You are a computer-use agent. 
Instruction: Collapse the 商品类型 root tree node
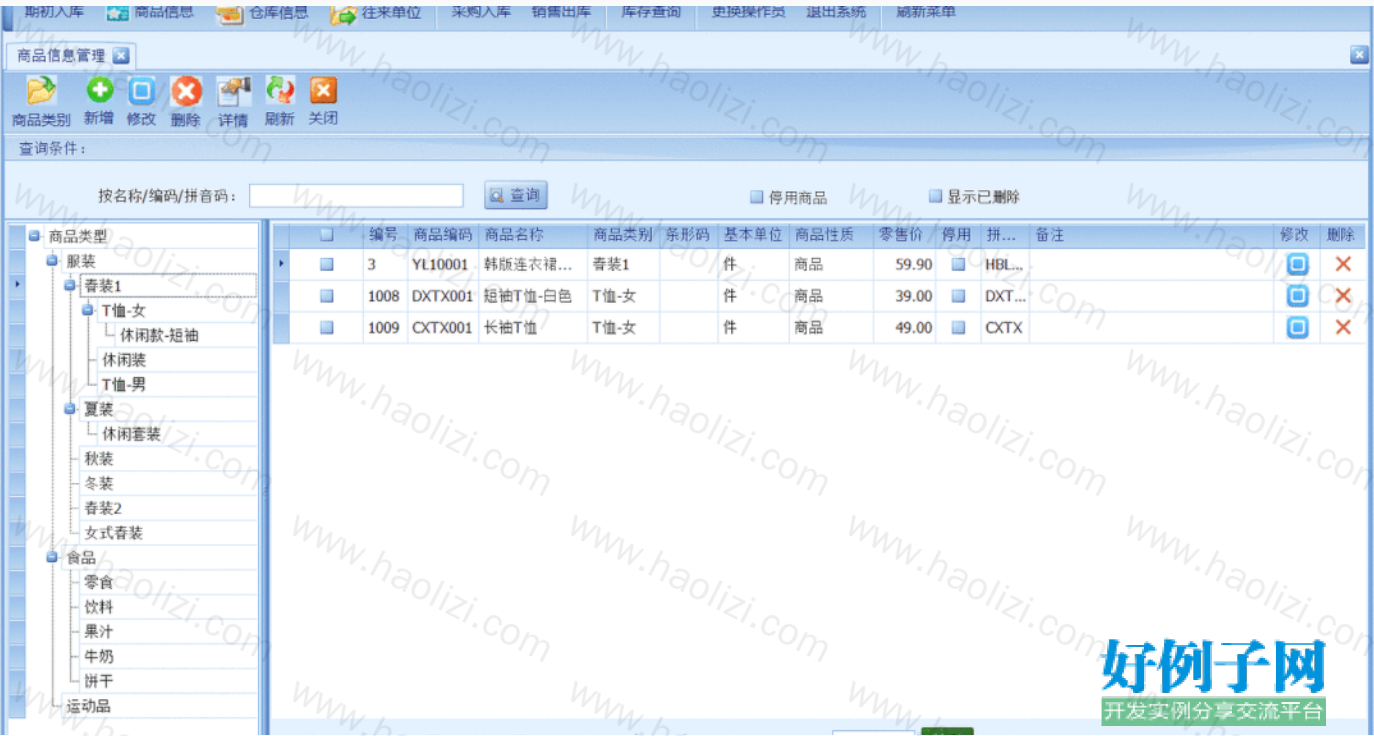click(34, 236)
